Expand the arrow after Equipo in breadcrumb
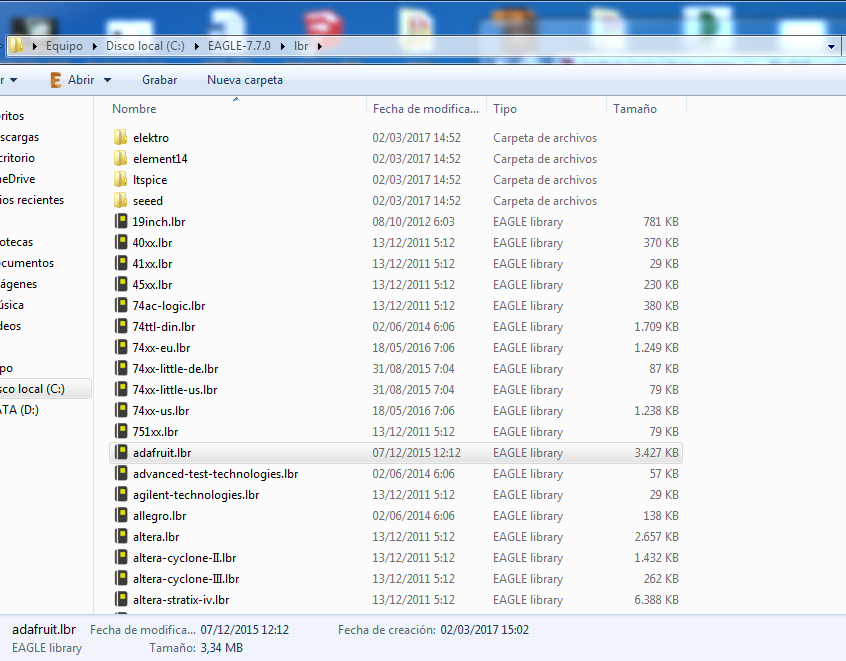 pyautogui.click(x=95, y=46)
